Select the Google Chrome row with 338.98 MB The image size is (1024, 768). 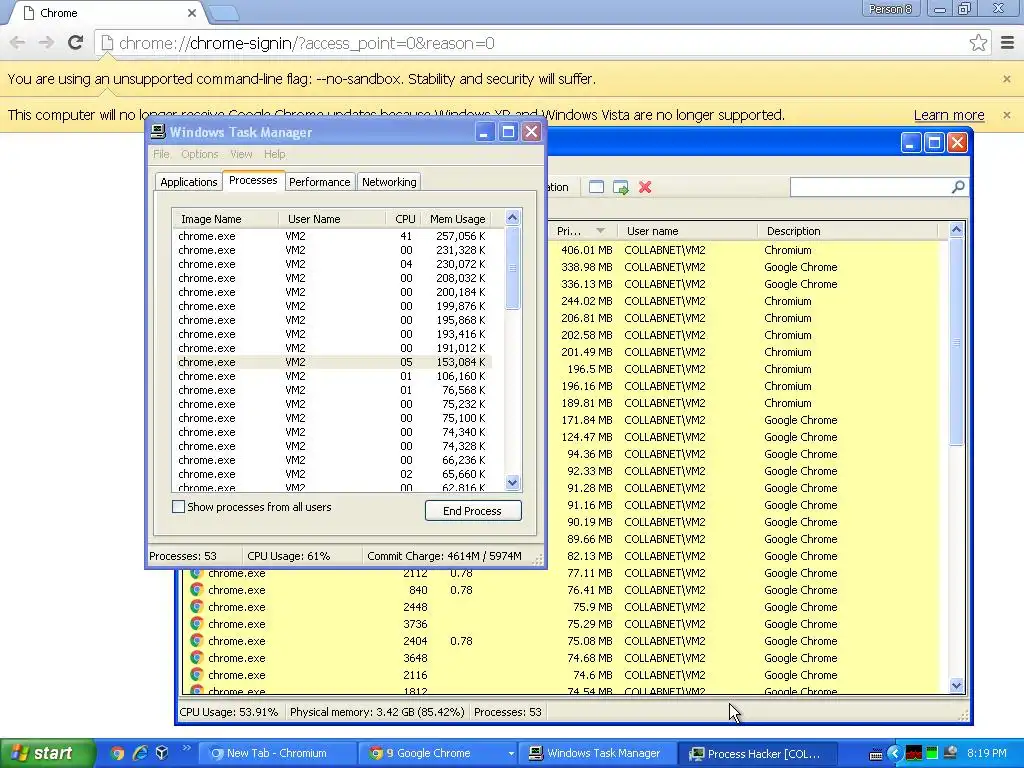(x=747, y=267)
